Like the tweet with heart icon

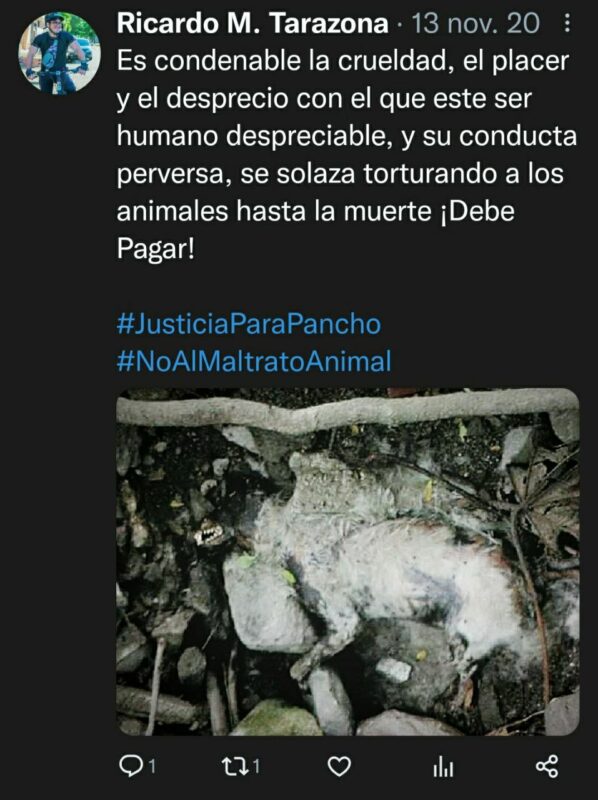(x=339, y=766)
